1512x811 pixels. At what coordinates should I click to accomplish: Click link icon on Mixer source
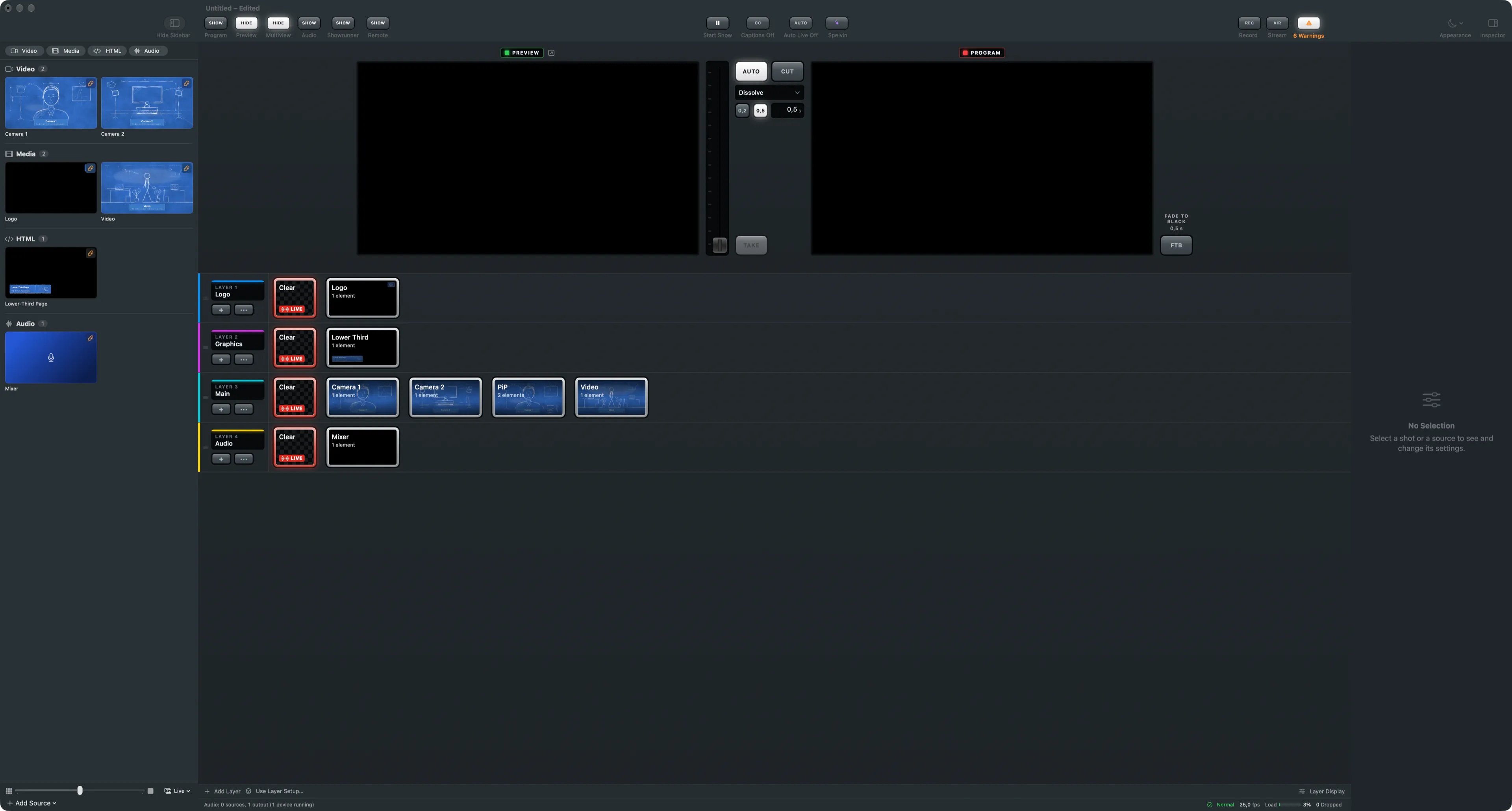click(91, 338)
